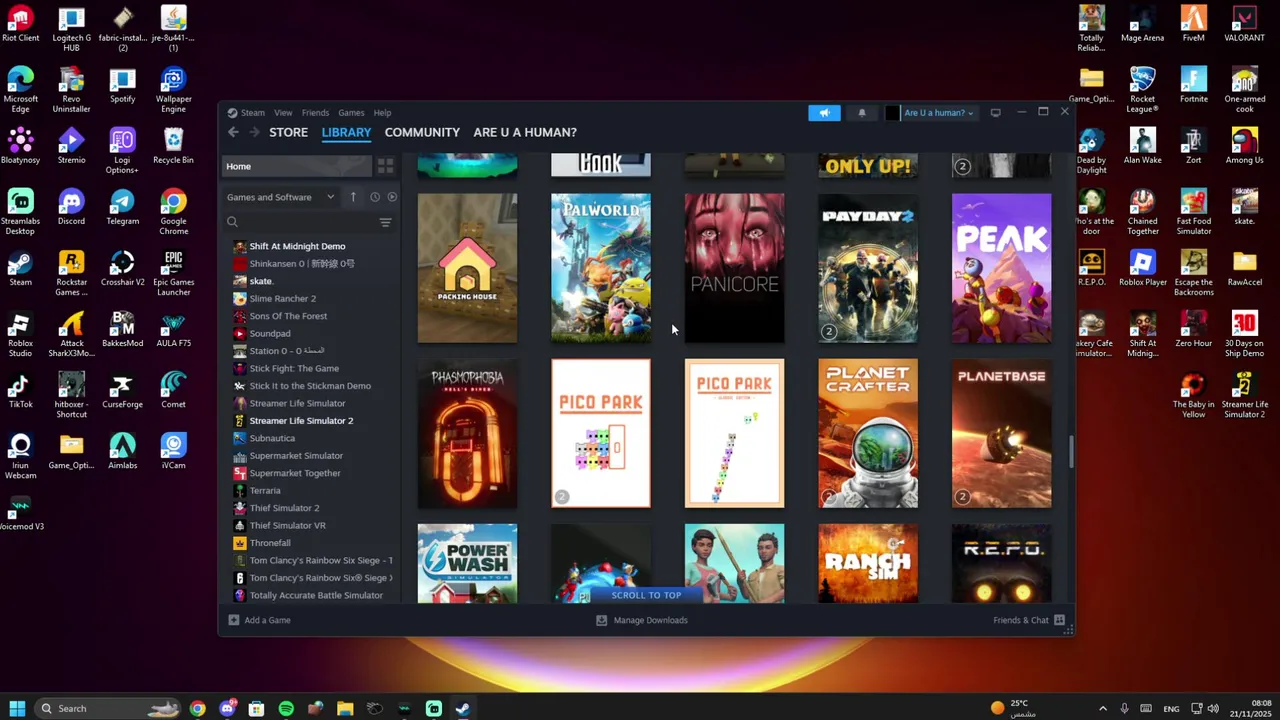The width and height of the screenshot is (1280, 720).
Task: Open Spotify desktop shortcut
Action: pyautogui.click(x=122, y=86)
